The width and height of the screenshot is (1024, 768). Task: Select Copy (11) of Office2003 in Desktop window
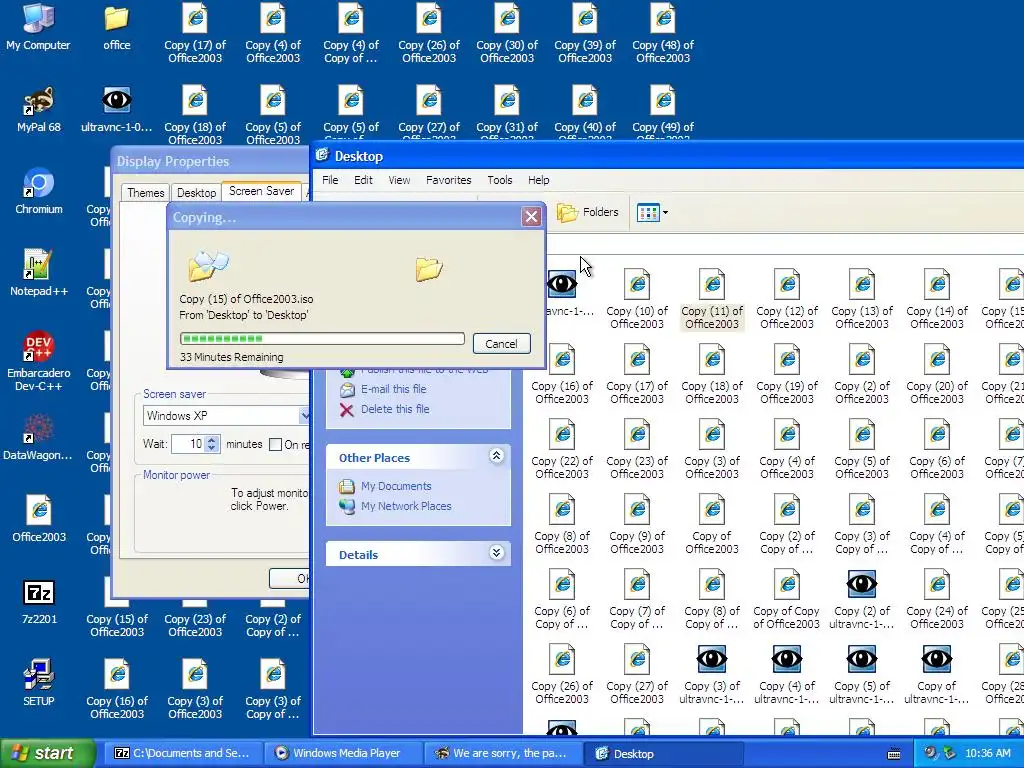[712, 299]
